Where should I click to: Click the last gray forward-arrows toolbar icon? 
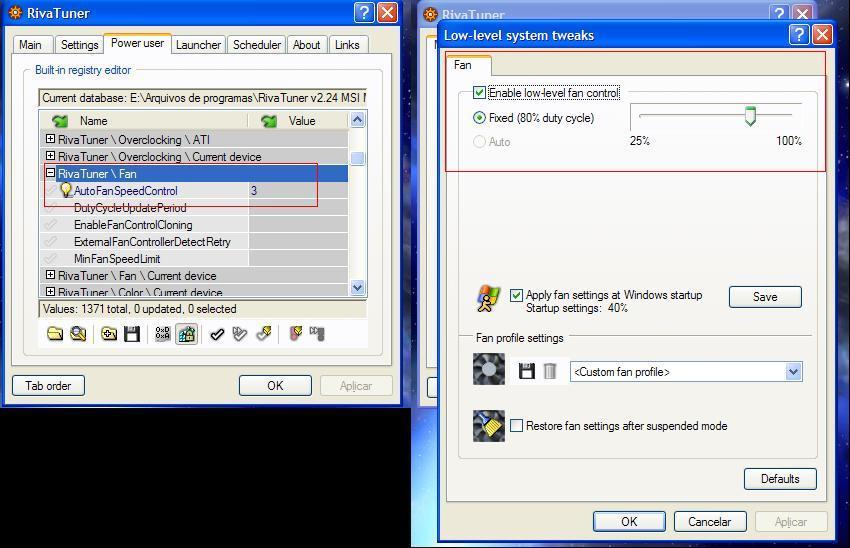click(x=317, y=333)
